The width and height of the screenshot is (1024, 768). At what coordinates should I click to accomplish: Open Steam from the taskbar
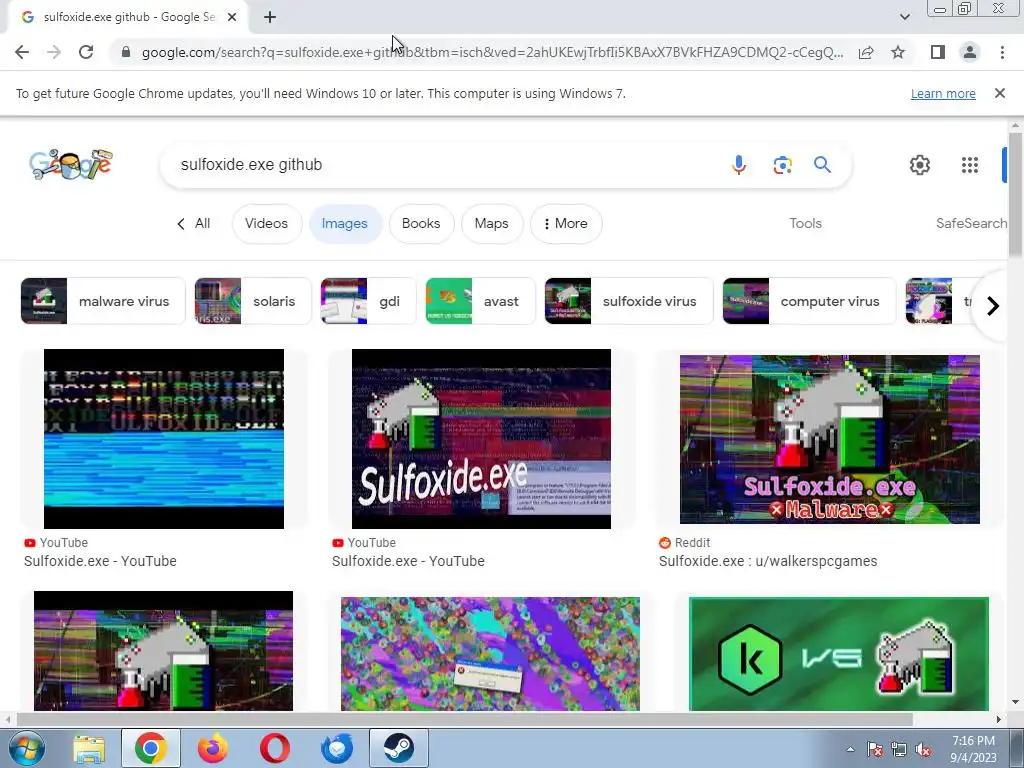pyautogui.click(x=399, y=748)
